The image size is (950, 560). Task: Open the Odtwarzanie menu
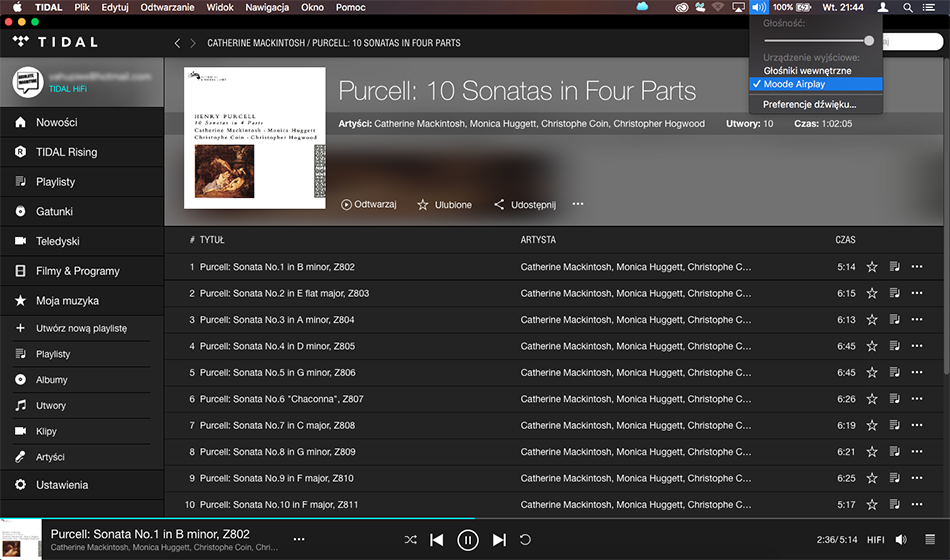pyautogui.click(x=167, y=7)
